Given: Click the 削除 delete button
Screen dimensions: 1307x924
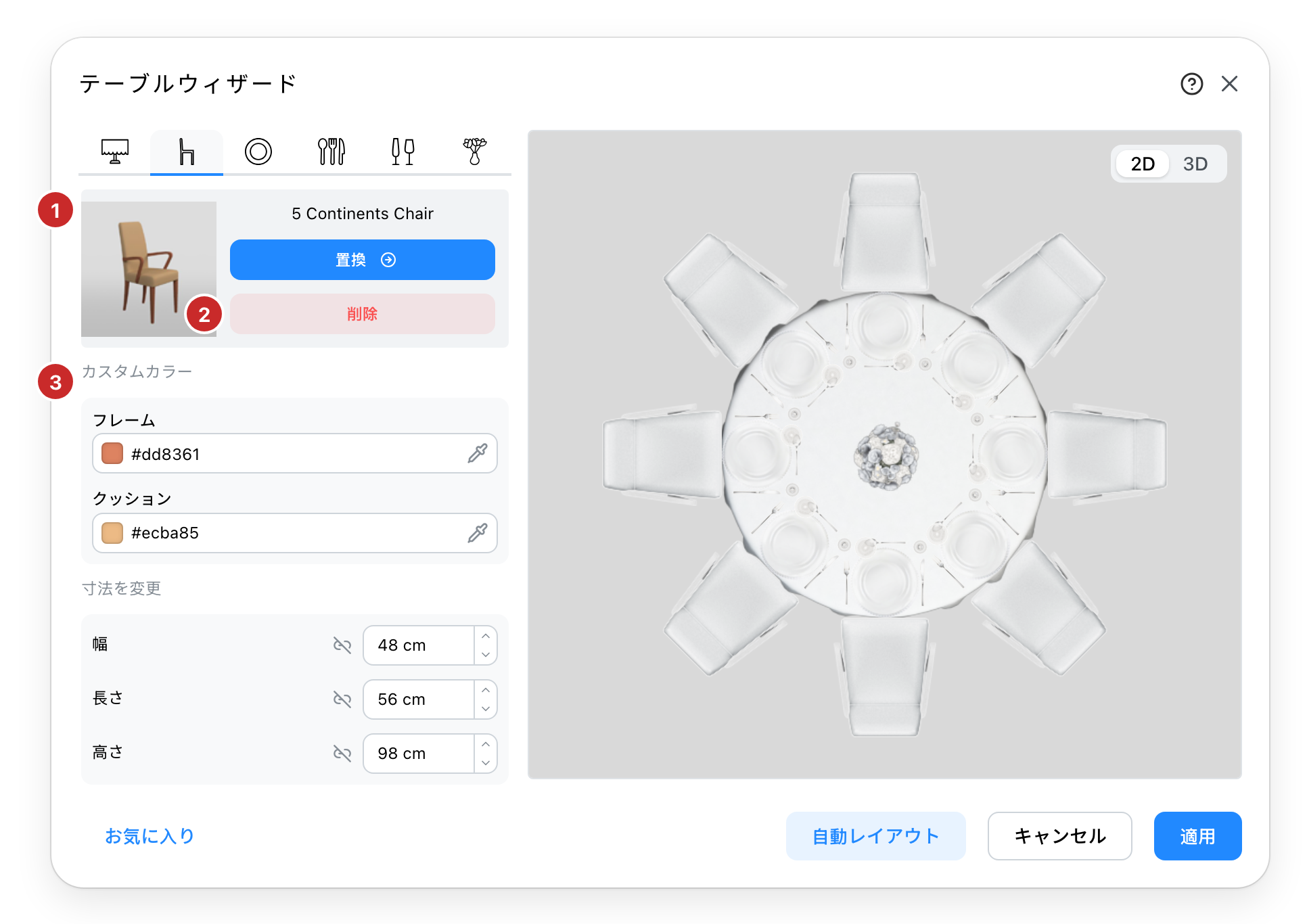Looking at the screenshot, I should tap(363, 314).
